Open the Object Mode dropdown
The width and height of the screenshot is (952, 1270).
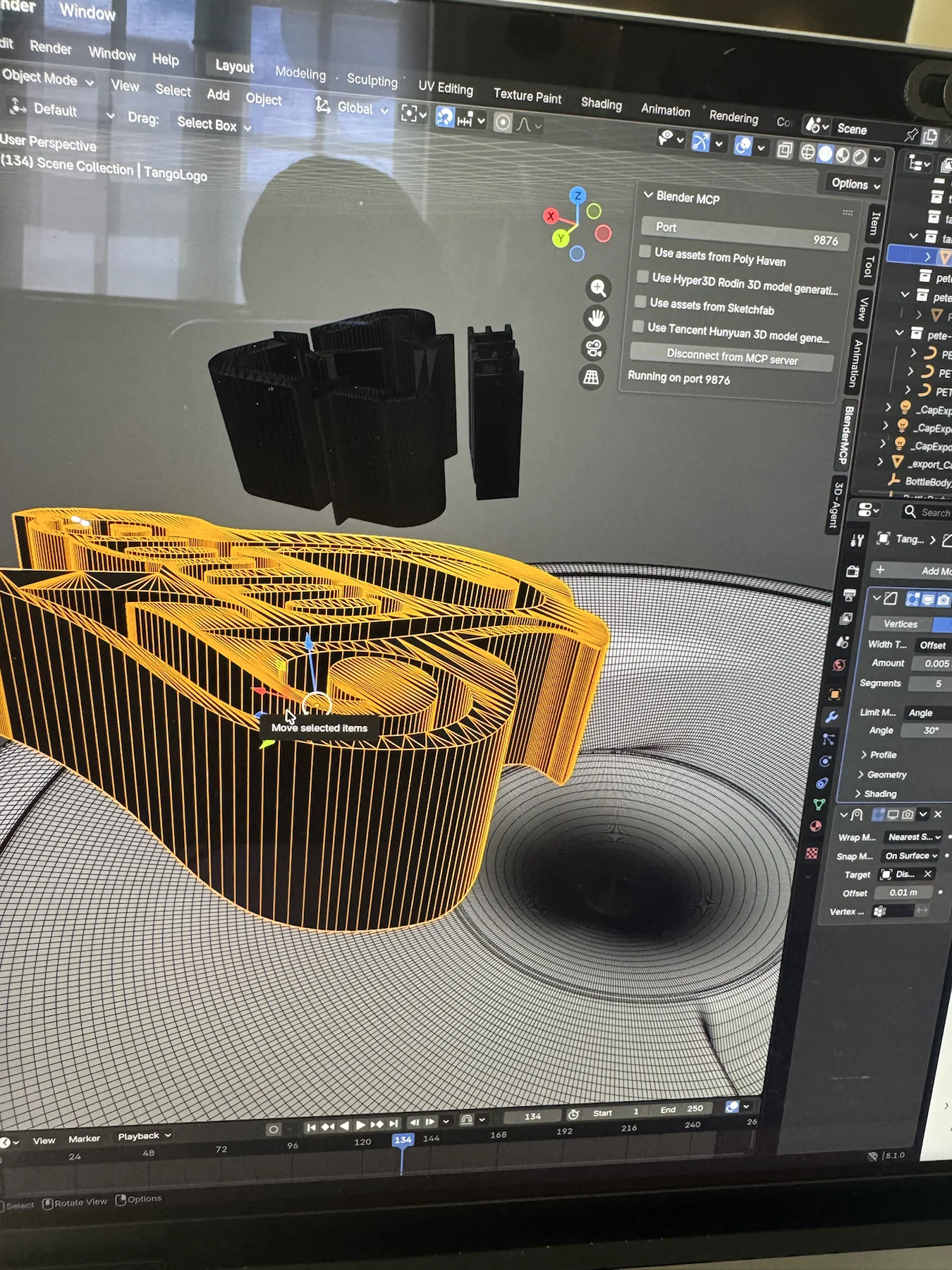pos(47,78)
